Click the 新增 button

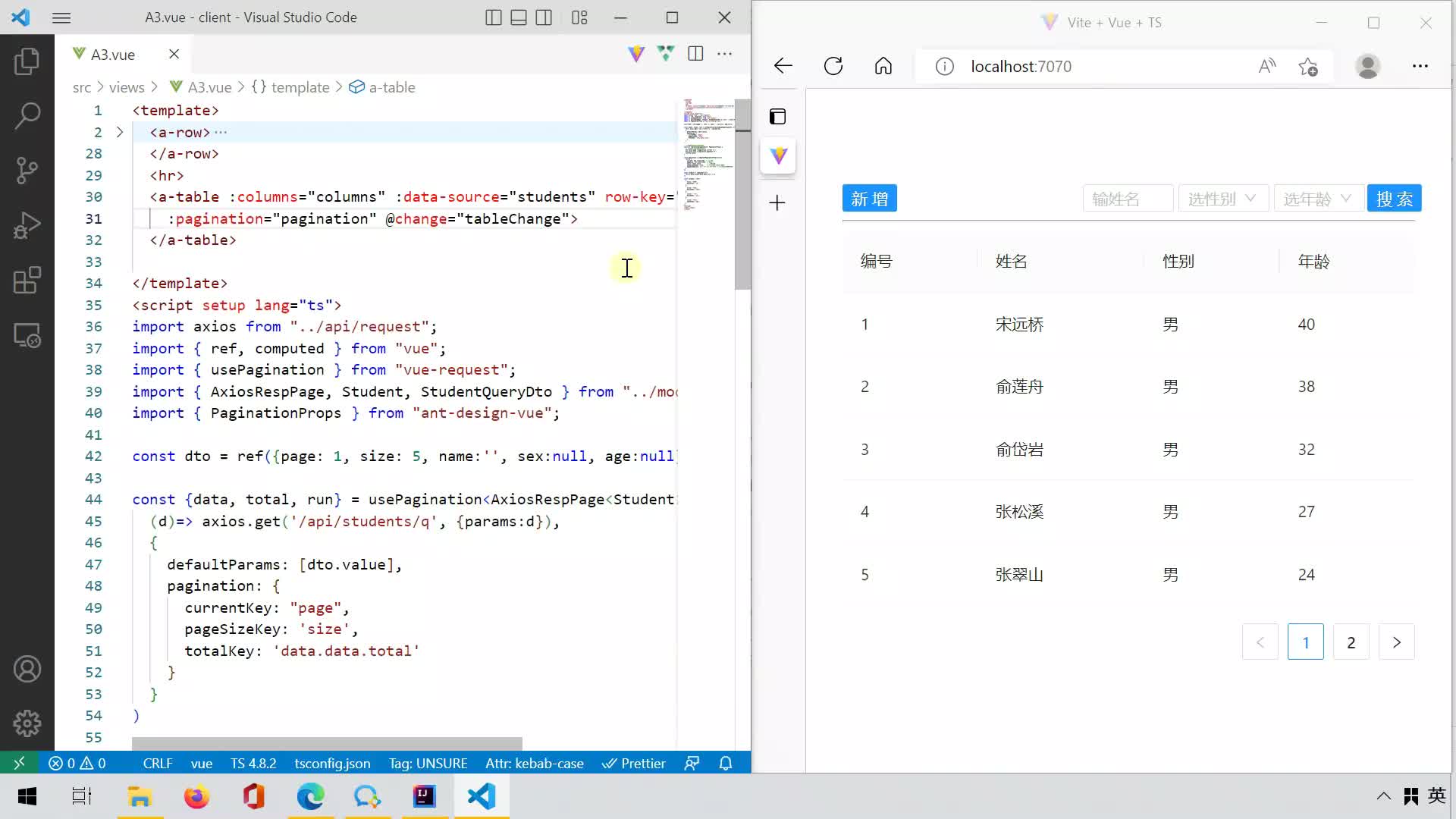click(x=870, y=199)
